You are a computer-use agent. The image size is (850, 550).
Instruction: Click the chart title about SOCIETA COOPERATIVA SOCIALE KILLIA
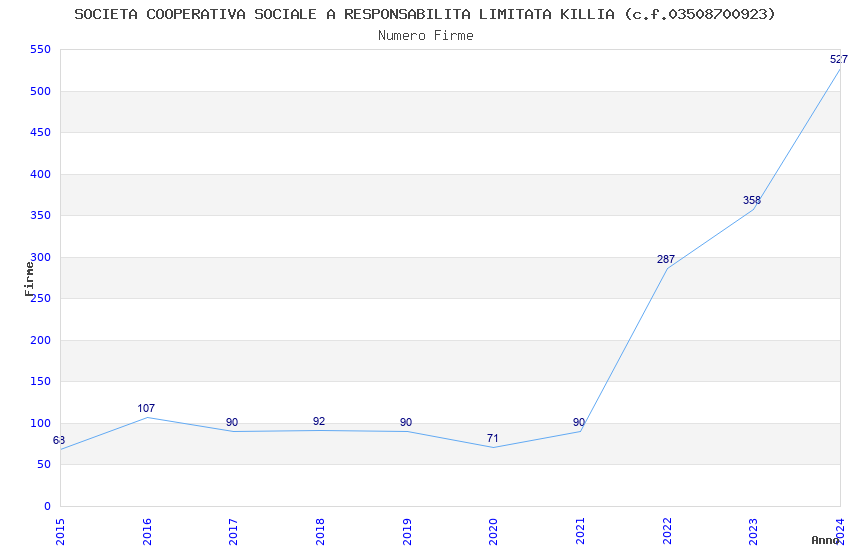click(425, 14)
